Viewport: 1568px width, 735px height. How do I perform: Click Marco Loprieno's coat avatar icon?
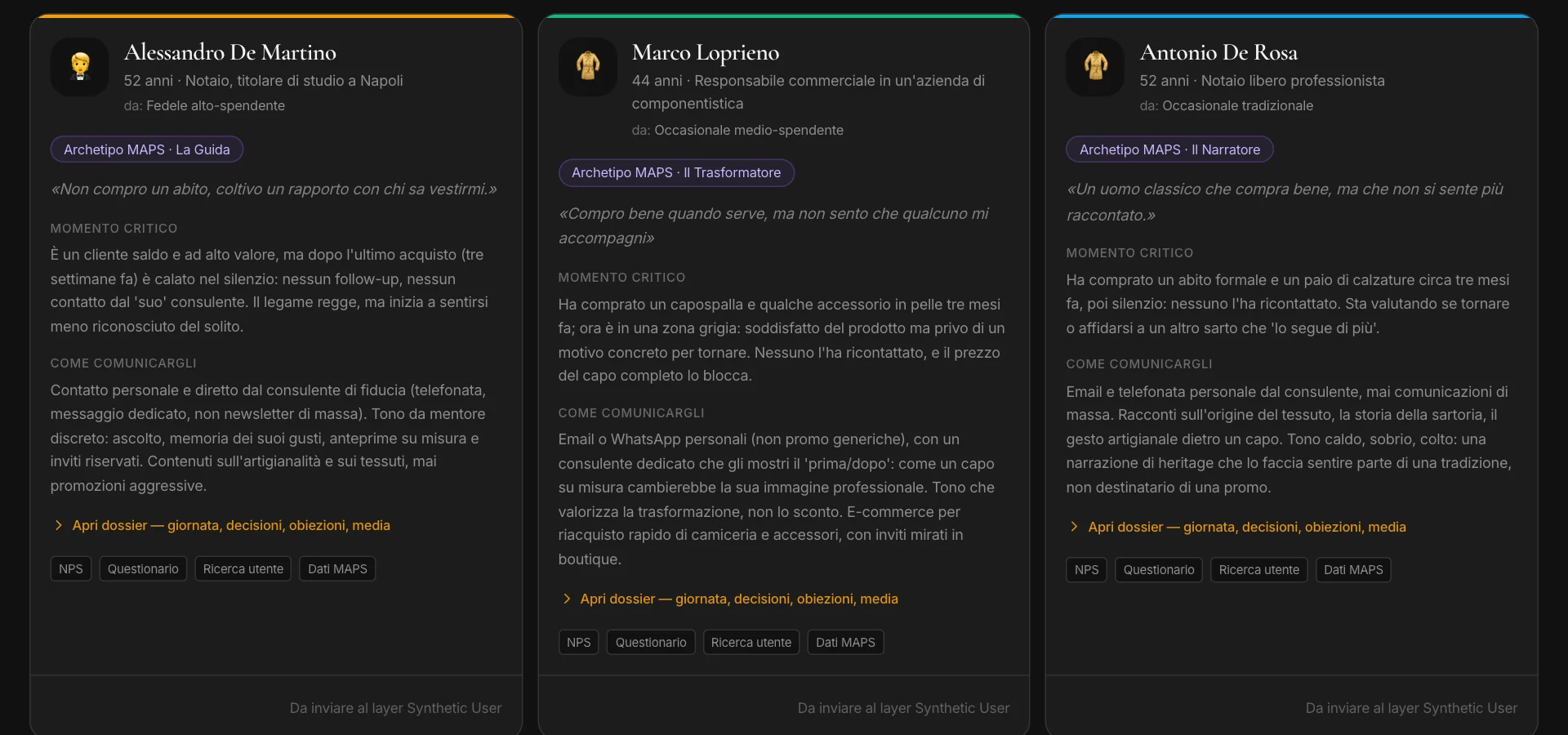588,67
